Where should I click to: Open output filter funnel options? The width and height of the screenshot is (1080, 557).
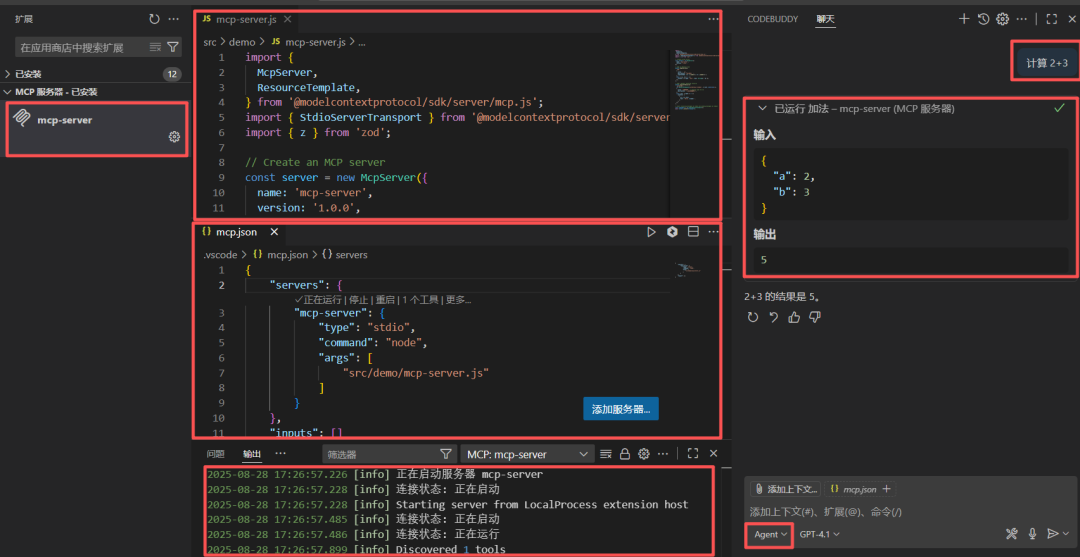446,454
